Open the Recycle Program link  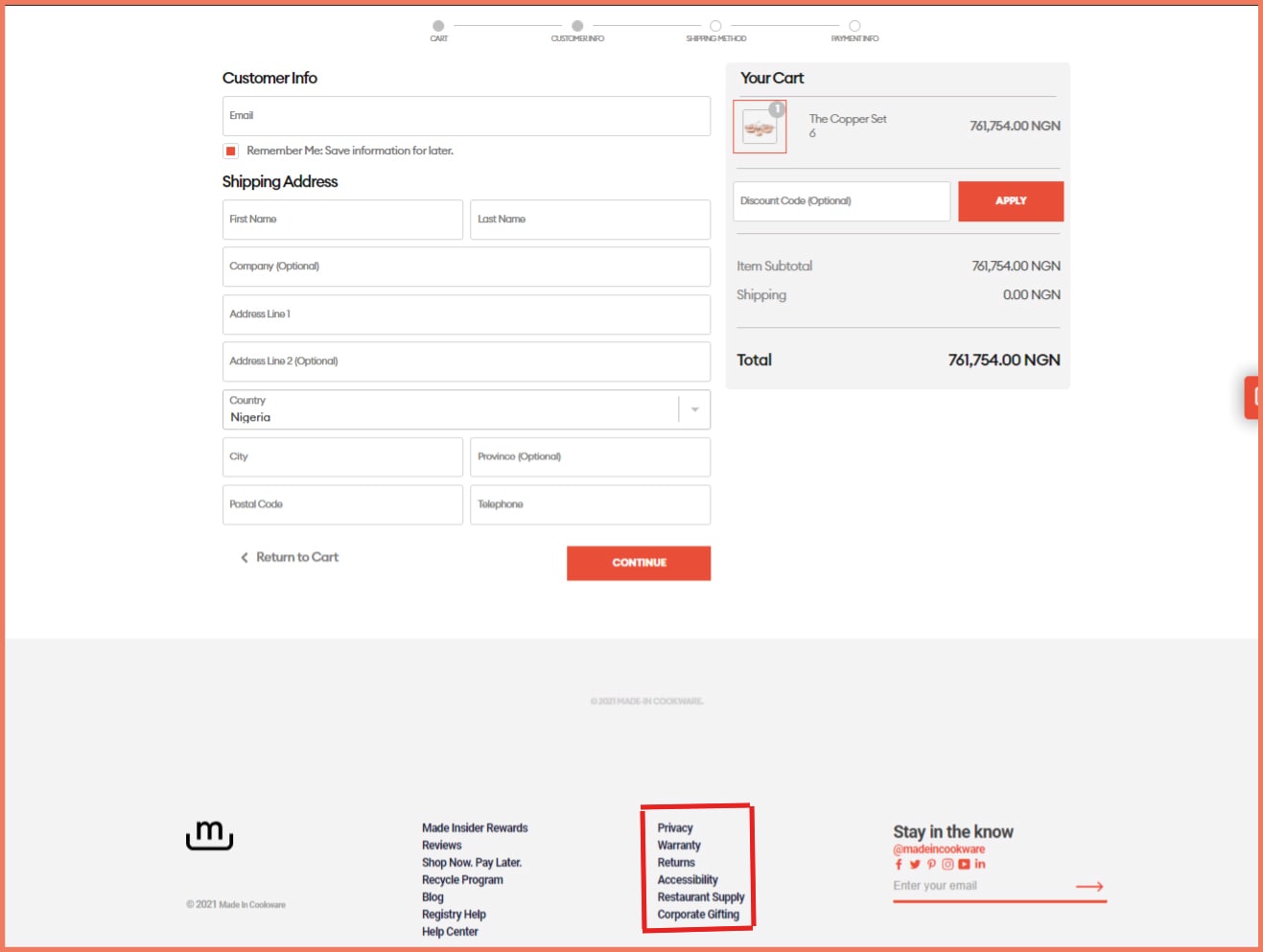click(x=462, y=880)
